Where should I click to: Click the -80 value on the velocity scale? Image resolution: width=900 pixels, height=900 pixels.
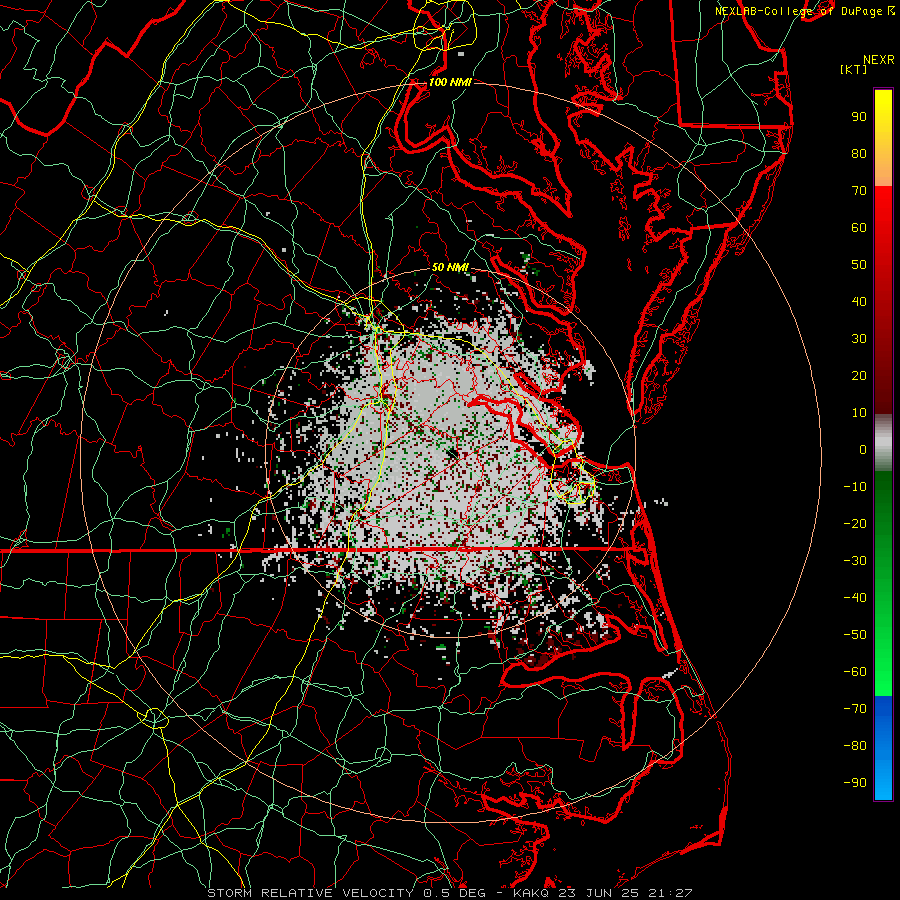(x=855, y=746)
